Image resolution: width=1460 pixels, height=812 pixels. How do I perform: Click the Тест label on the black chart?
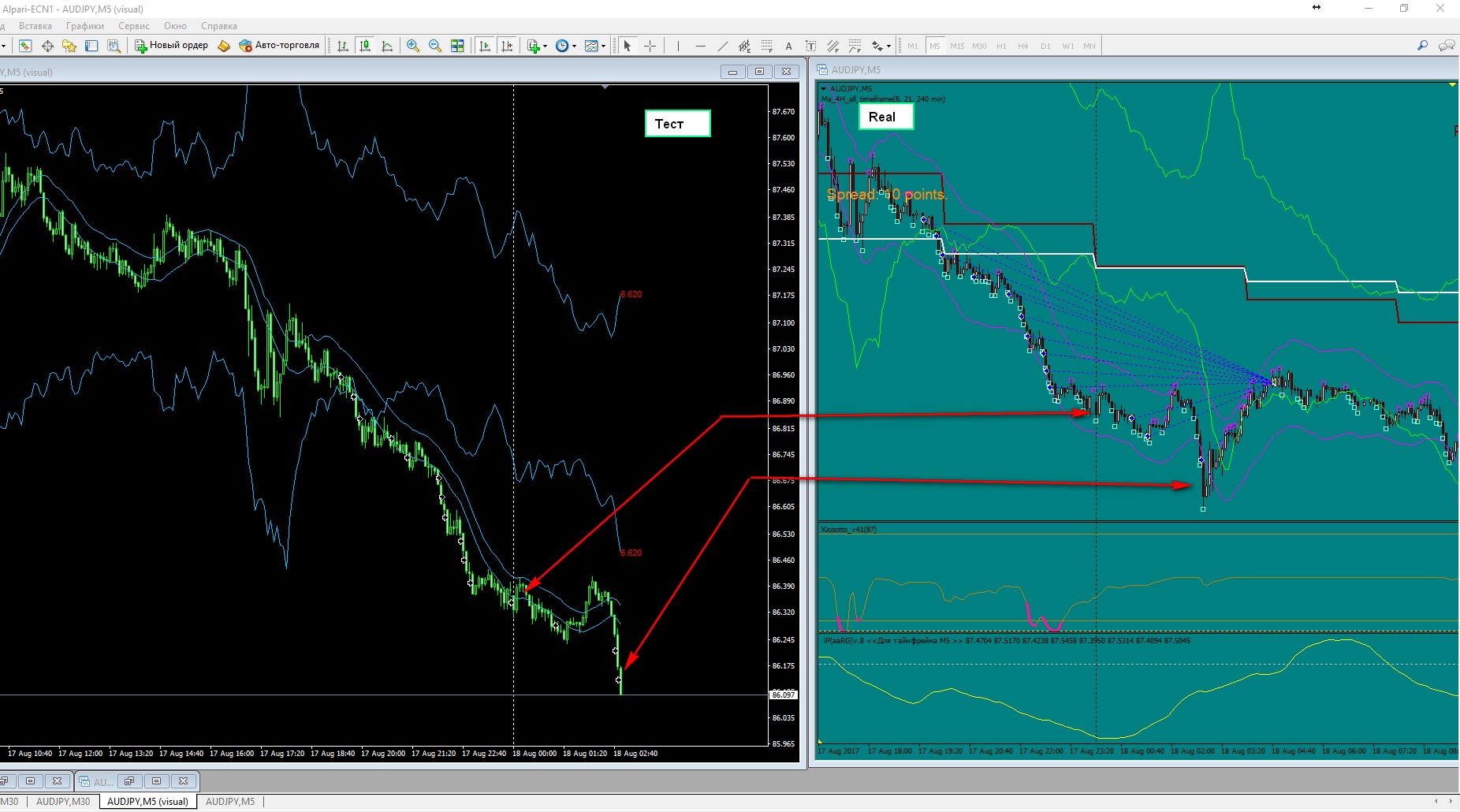click(x=678, y=124)
